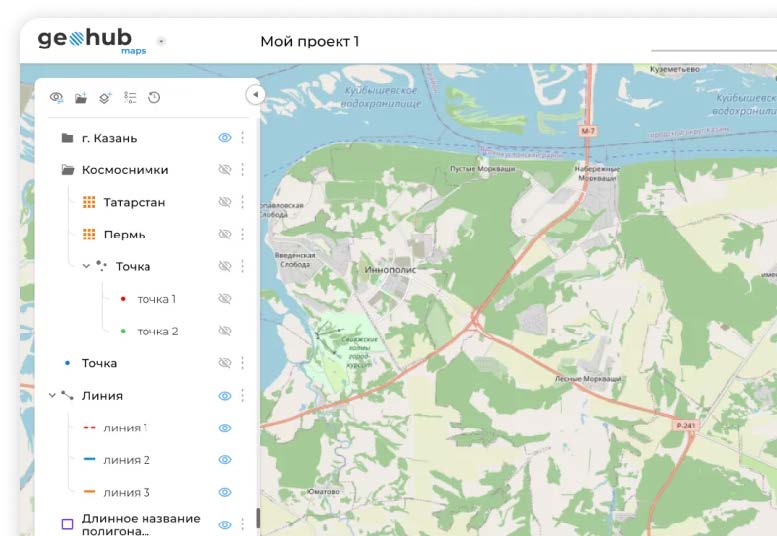Screen dimensions: 777x536
Task: Select the Пермь raster layer
Action: (x=124, y=234)
